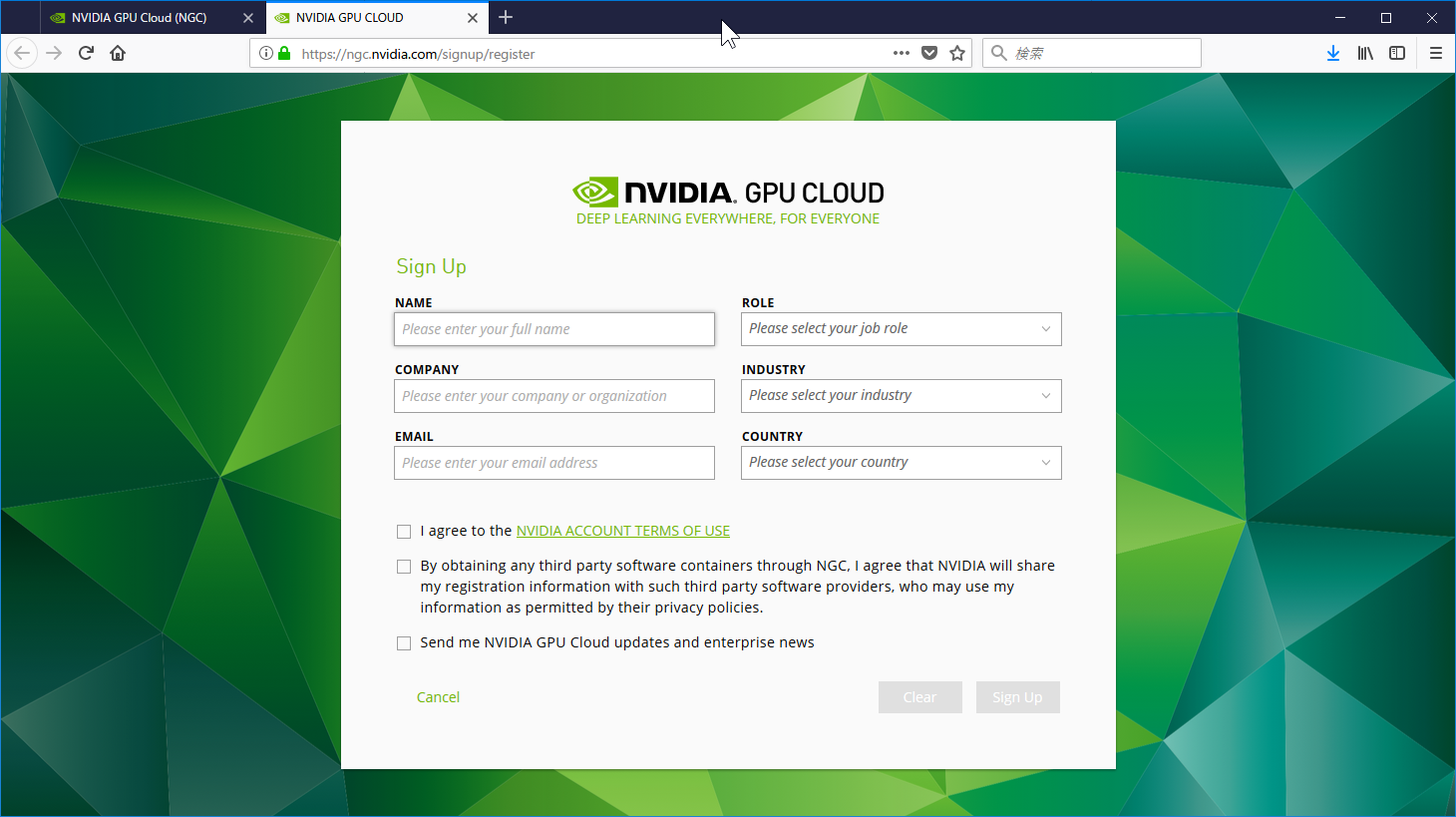Open the downloads arrow icon
This screenshot has height=817, width=1456.
point(1333,53)
